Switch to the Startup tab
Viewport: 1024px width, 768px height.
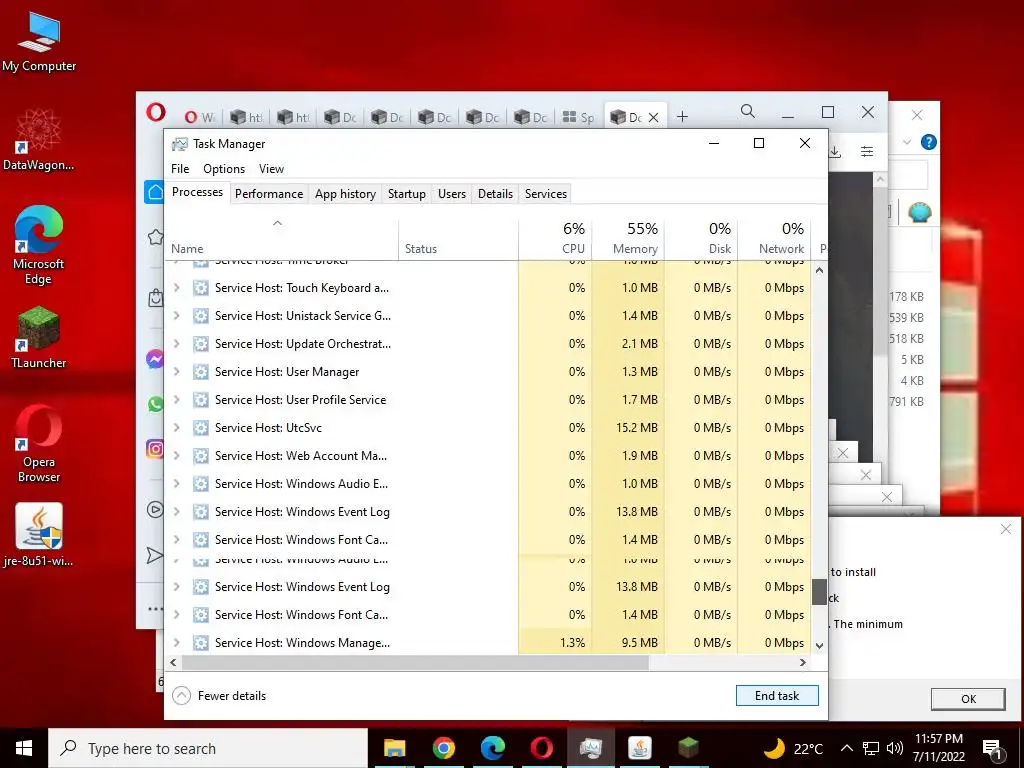pos(407,193)
